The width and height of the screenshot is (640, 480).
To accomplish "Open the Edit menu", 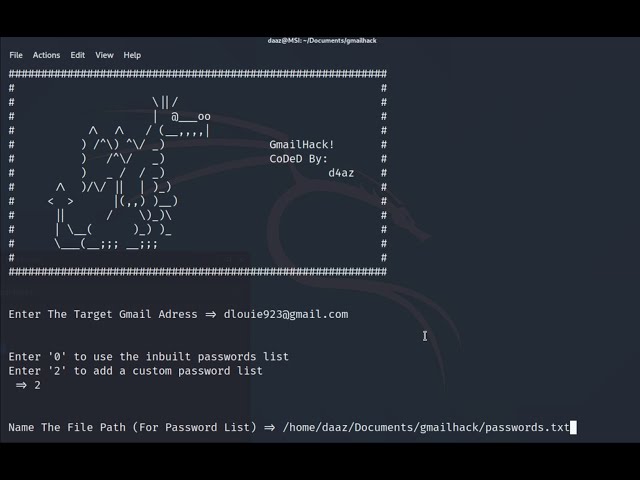I will click(78, 55).
